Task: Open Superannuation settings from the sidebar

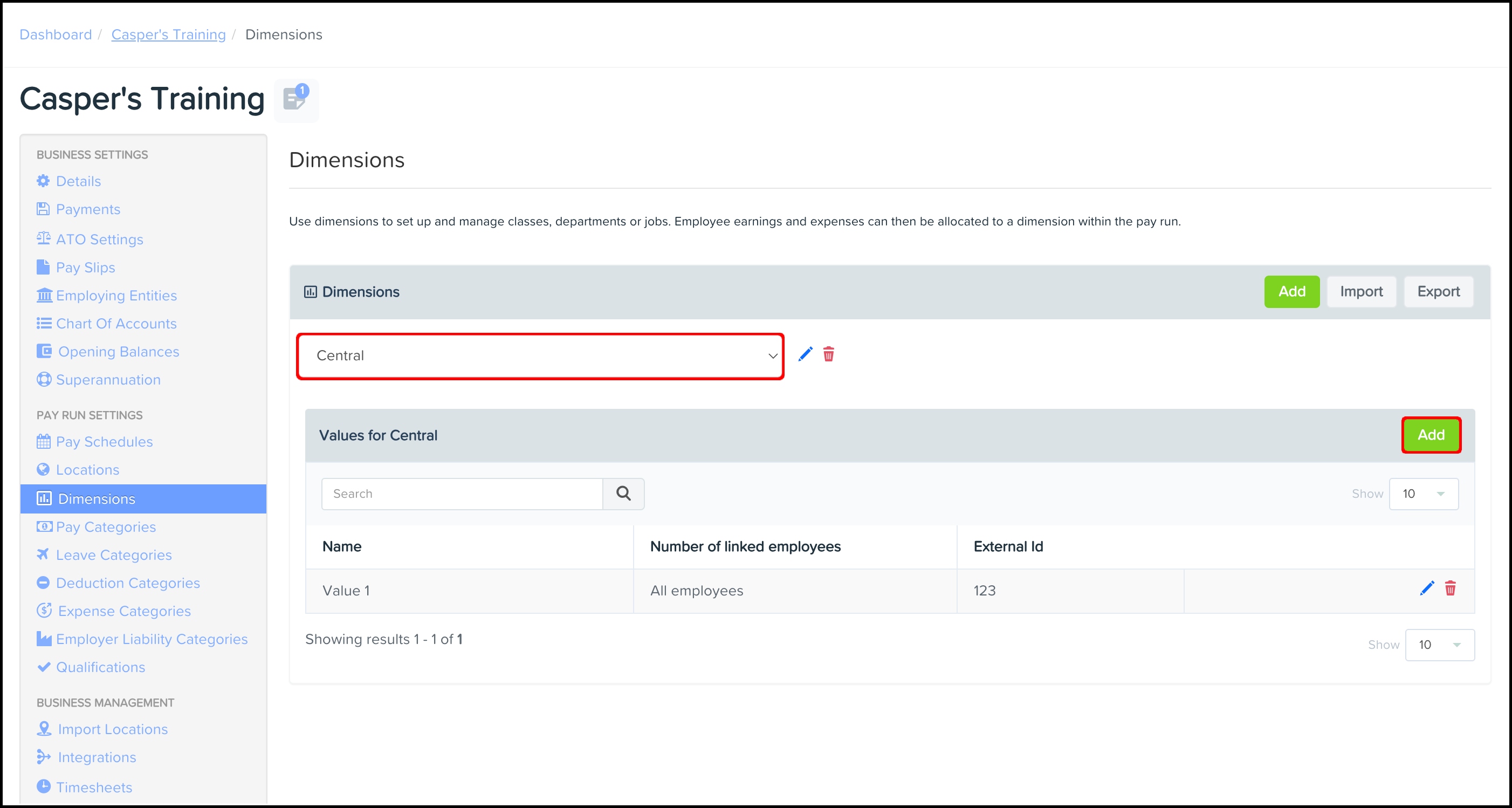Action: (x=108, y=379)
